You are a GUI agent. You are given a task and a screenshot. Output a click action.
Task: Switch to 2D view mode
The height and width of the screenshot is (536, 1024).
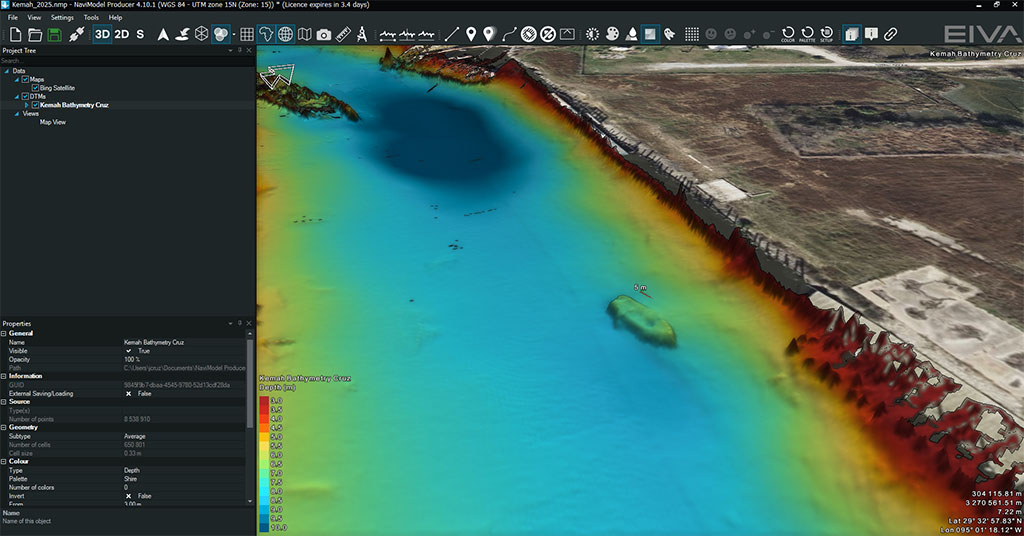122,34
